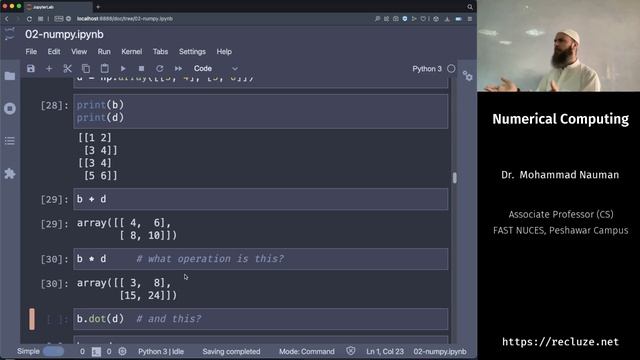Open the Run menu
640x360 pixels.
click(104, 51)
